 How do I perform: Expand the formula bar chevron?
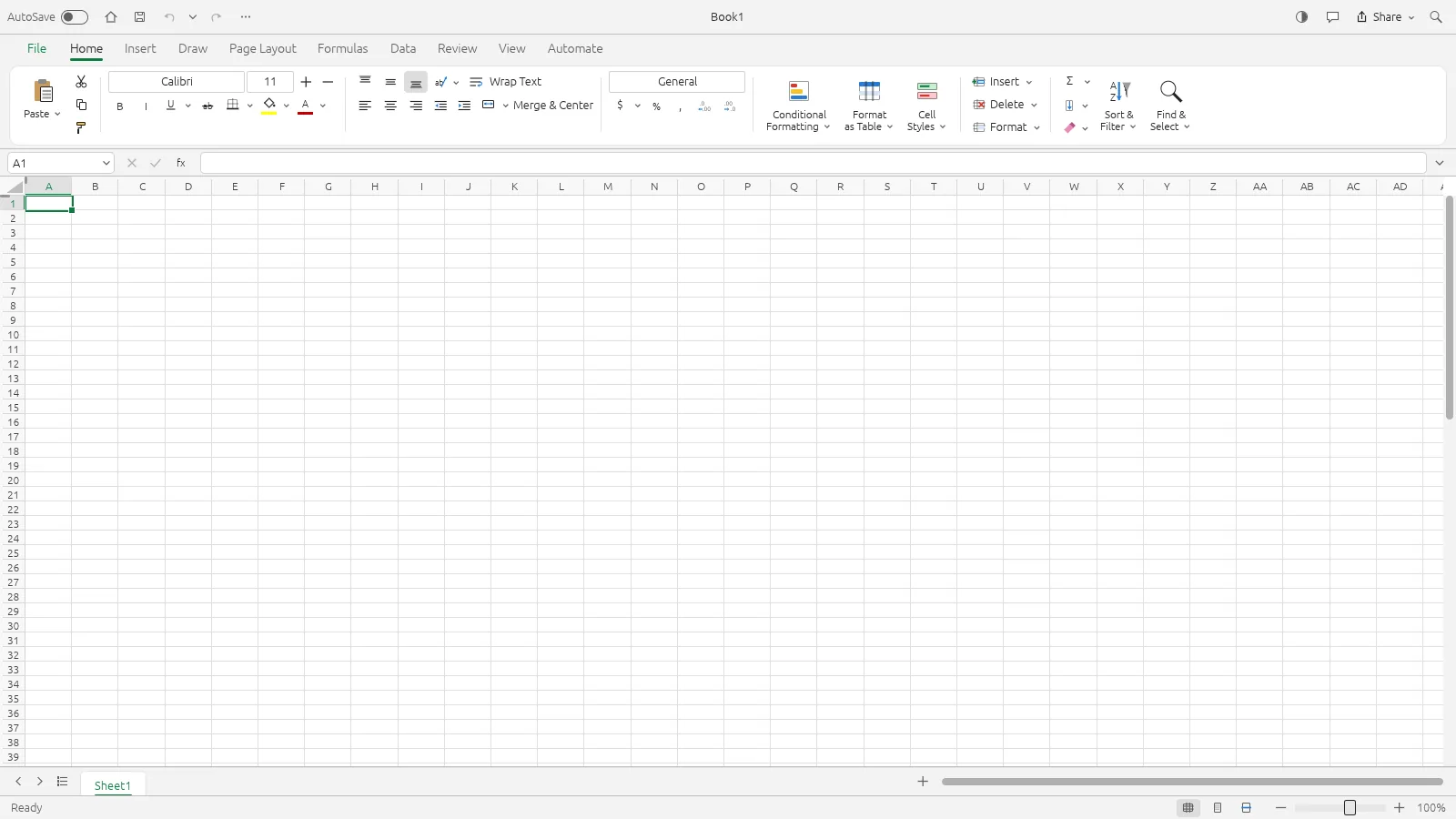pyautogui.click(x=1440, y=163)
